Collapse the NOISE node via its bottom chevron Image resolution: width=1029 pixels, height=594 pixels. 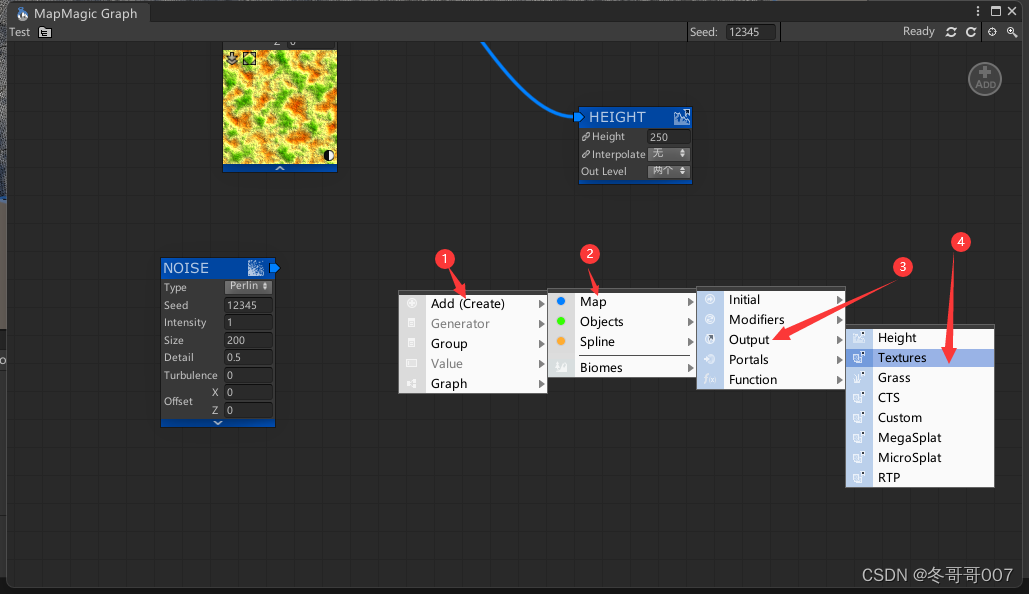(x=218, y=422)
